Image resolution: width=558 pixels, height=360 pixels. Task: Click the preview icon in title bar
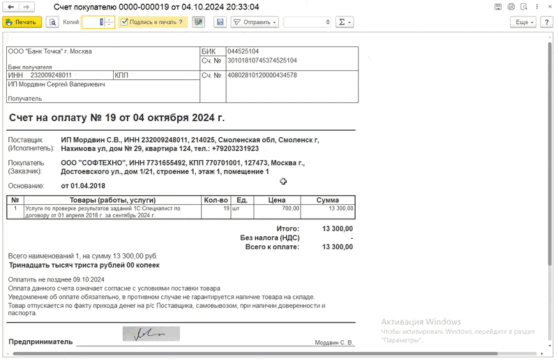point(524,7)
